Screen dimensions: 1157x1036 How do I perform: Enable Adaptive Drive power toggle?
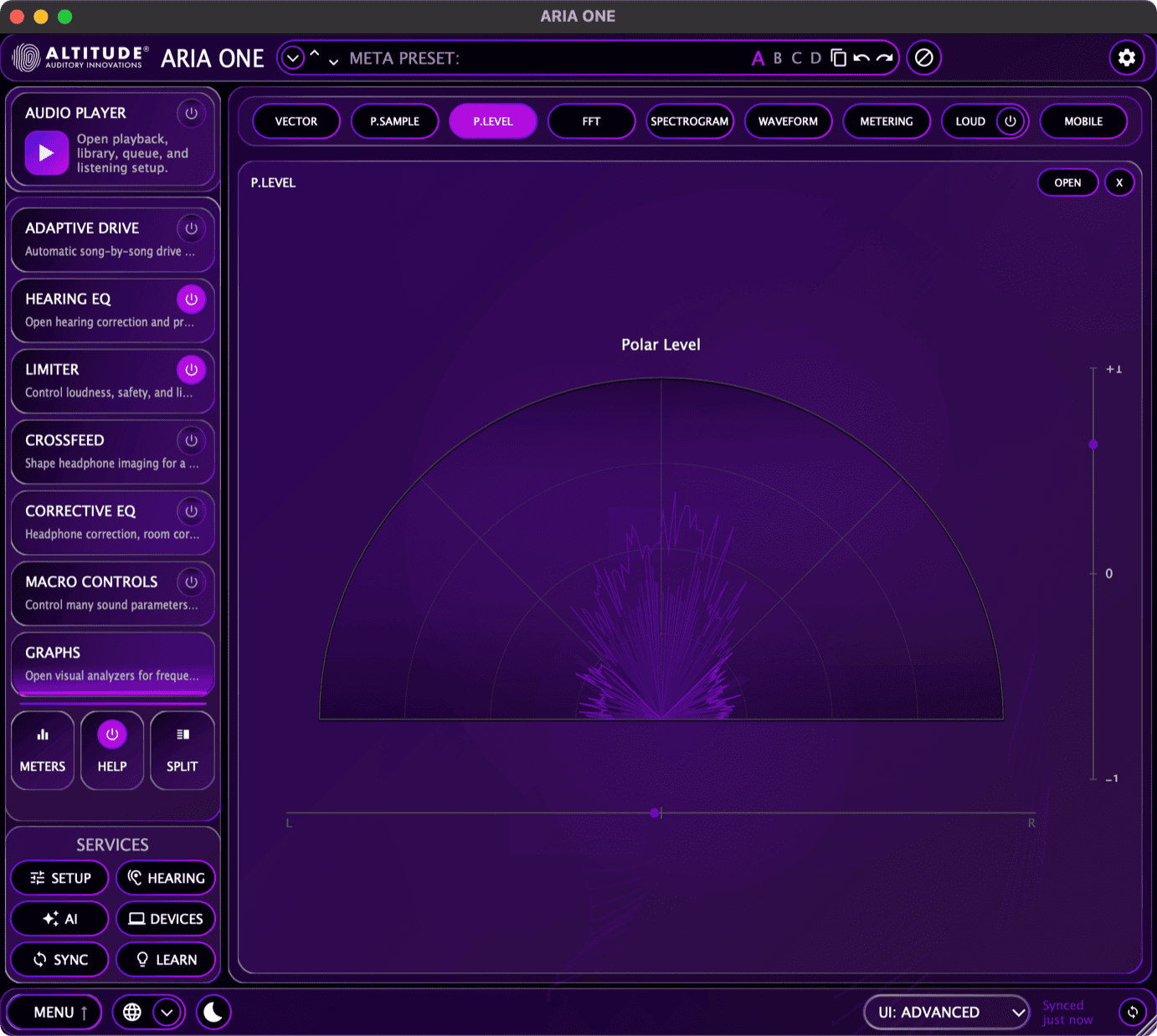192,228
